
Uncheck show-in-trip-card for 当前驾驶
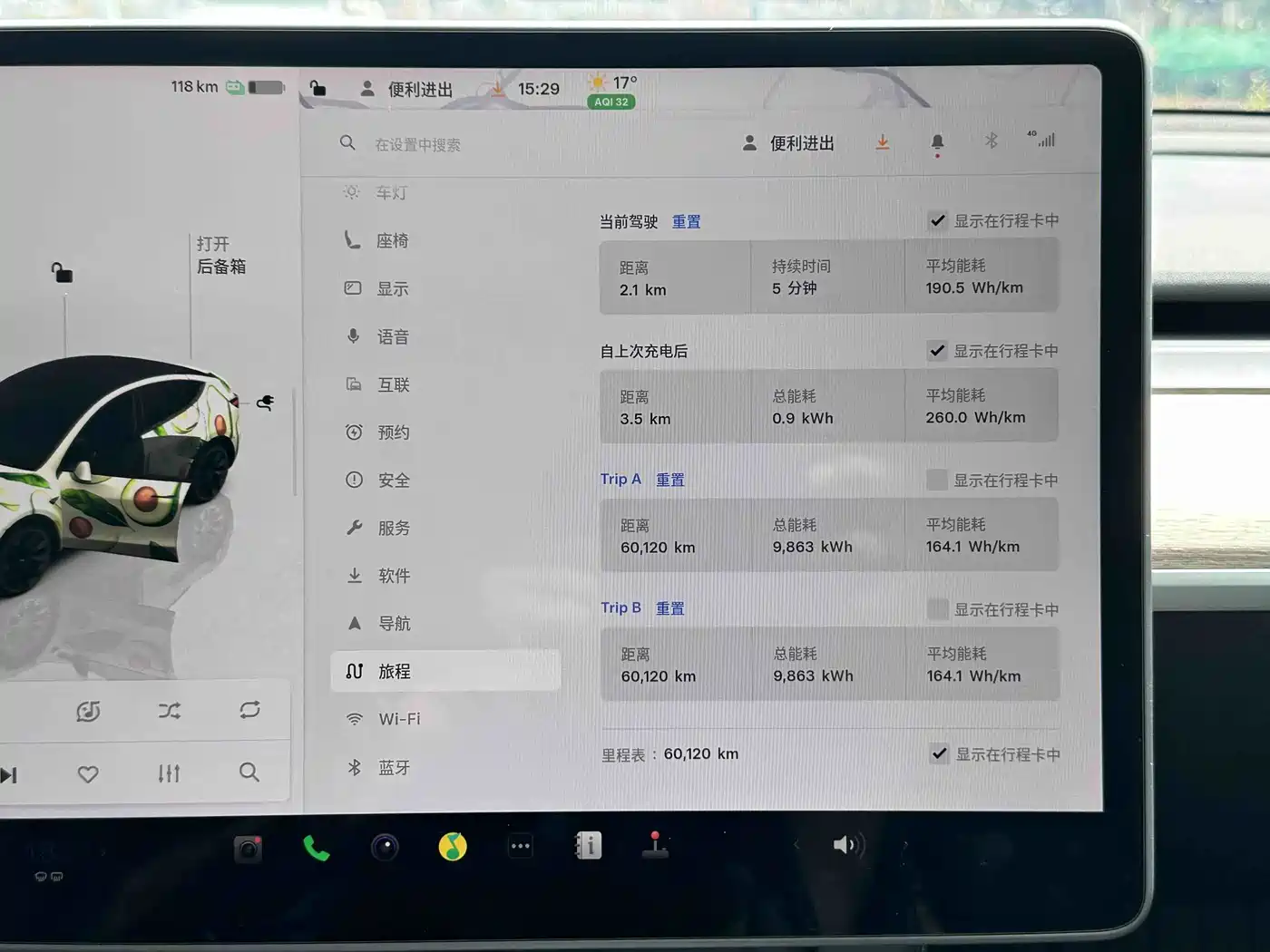(938, 220)
